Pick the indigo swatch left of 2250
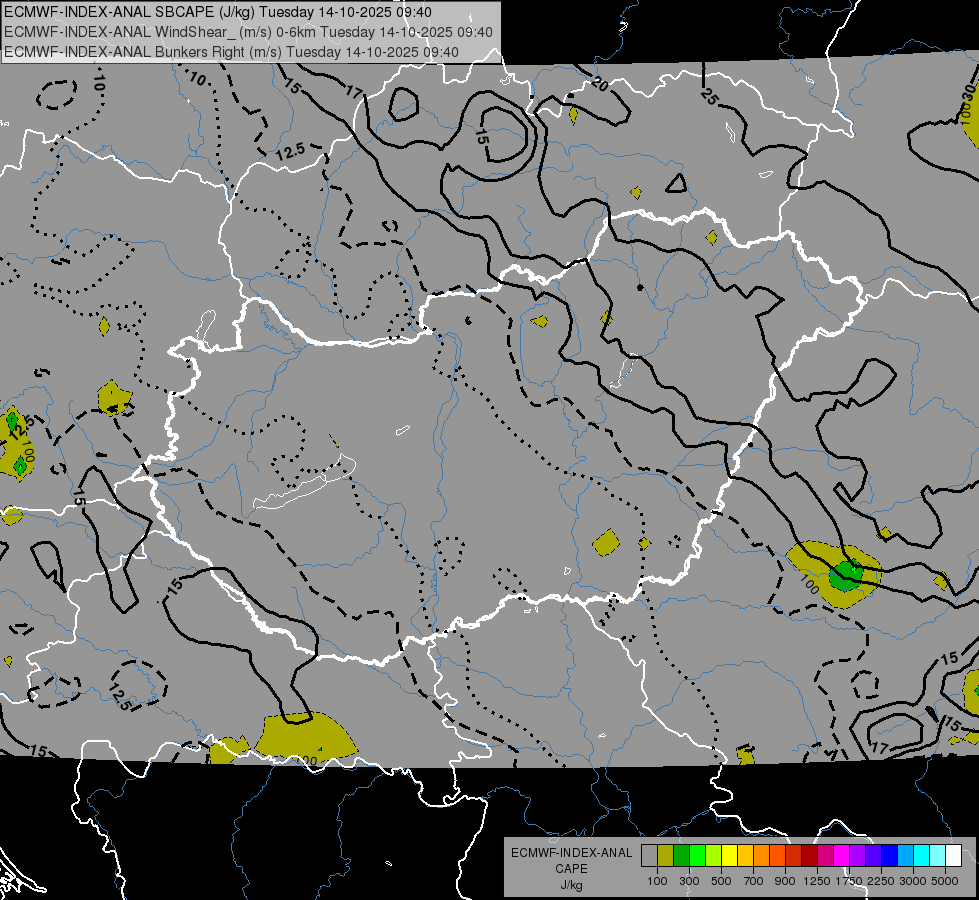This screenshot has width=979, height=900. (x=873, y=855)
